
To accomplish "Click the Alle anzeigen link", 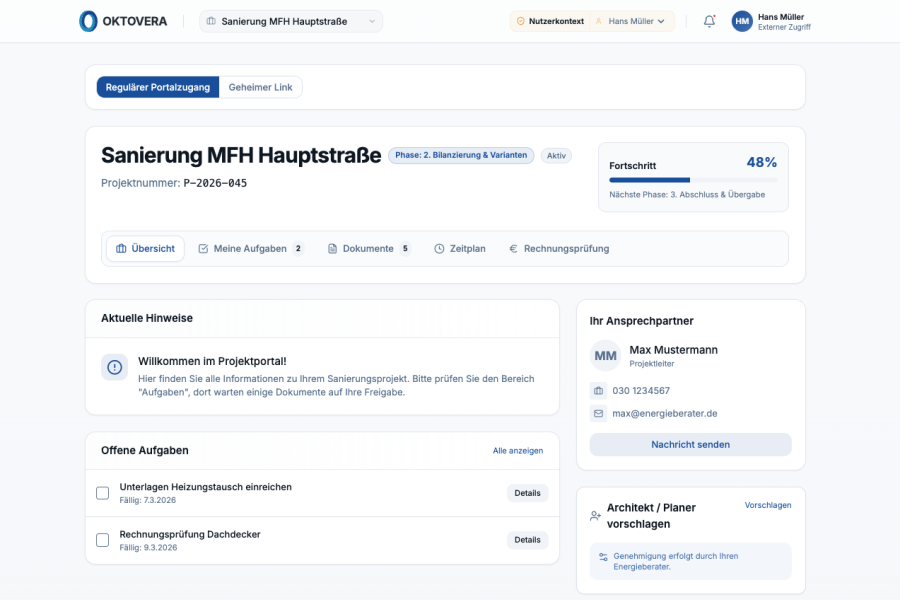I will (x=518, y=451).
